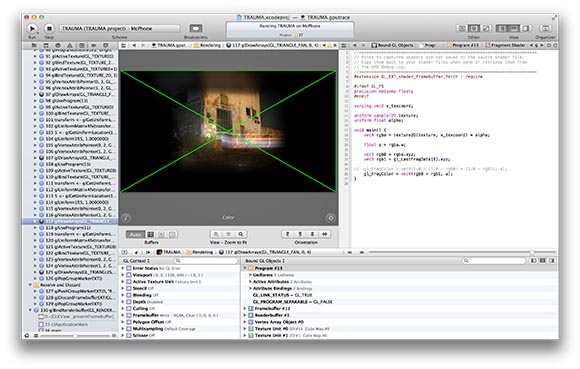Viewport: 580px width, 369px height.
Task: Select the Blending state row
Action: pos(180,295)
